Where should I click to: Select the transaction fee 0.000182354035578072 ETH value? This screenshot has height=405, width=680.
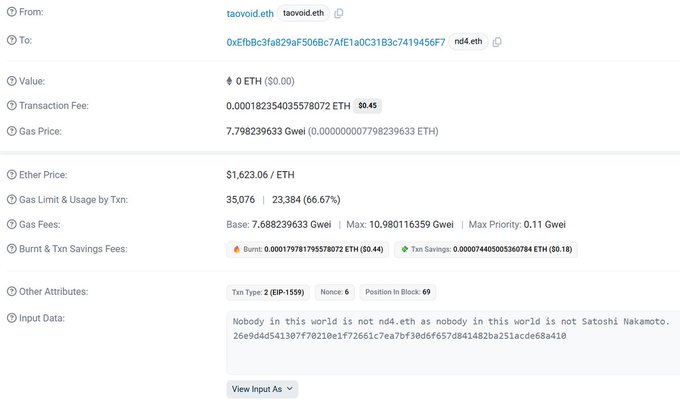tap(288, 106)
